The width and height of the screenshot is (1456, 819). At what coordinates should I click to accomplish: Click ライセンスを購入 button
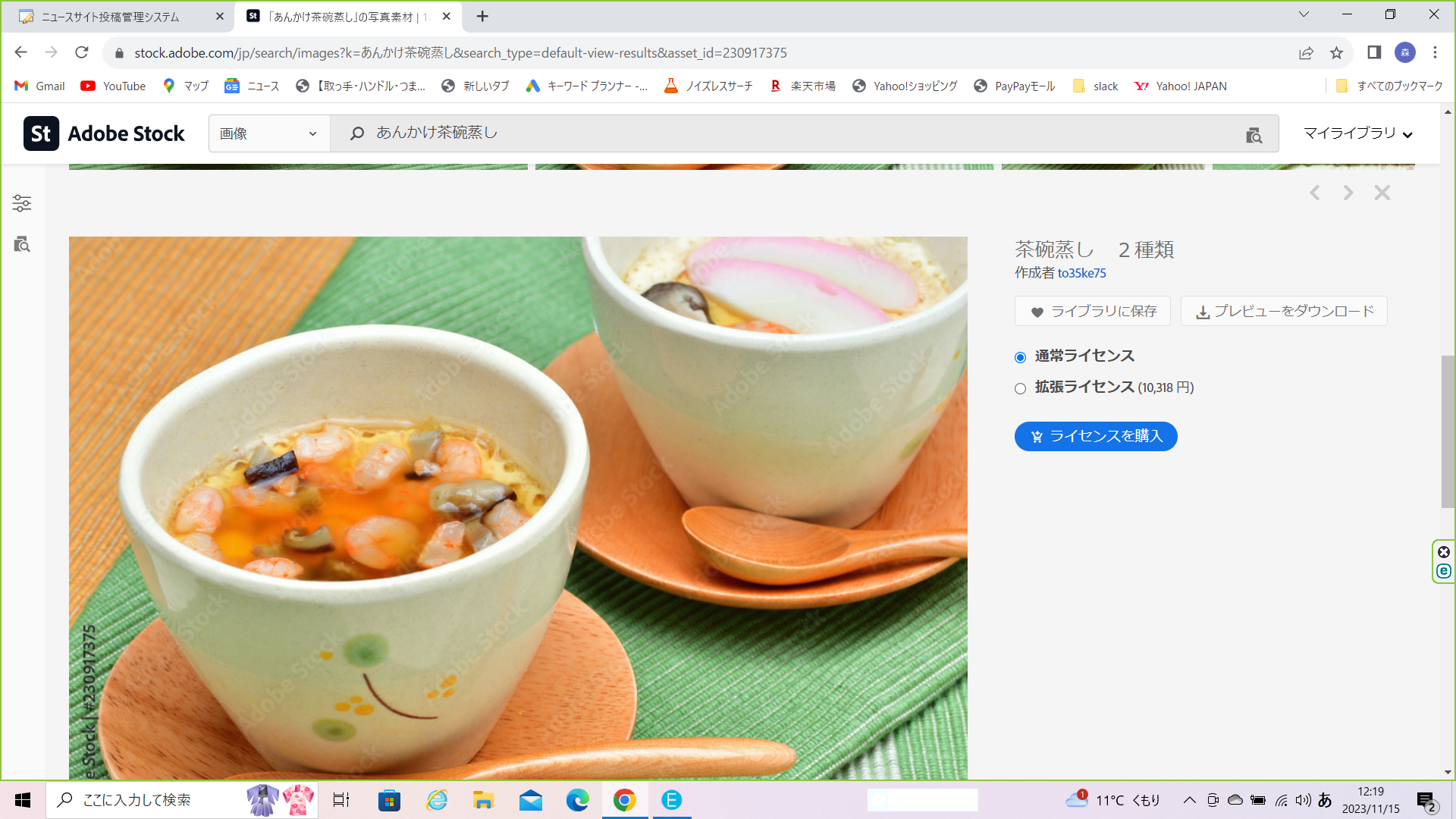[x=1096, y=436]
